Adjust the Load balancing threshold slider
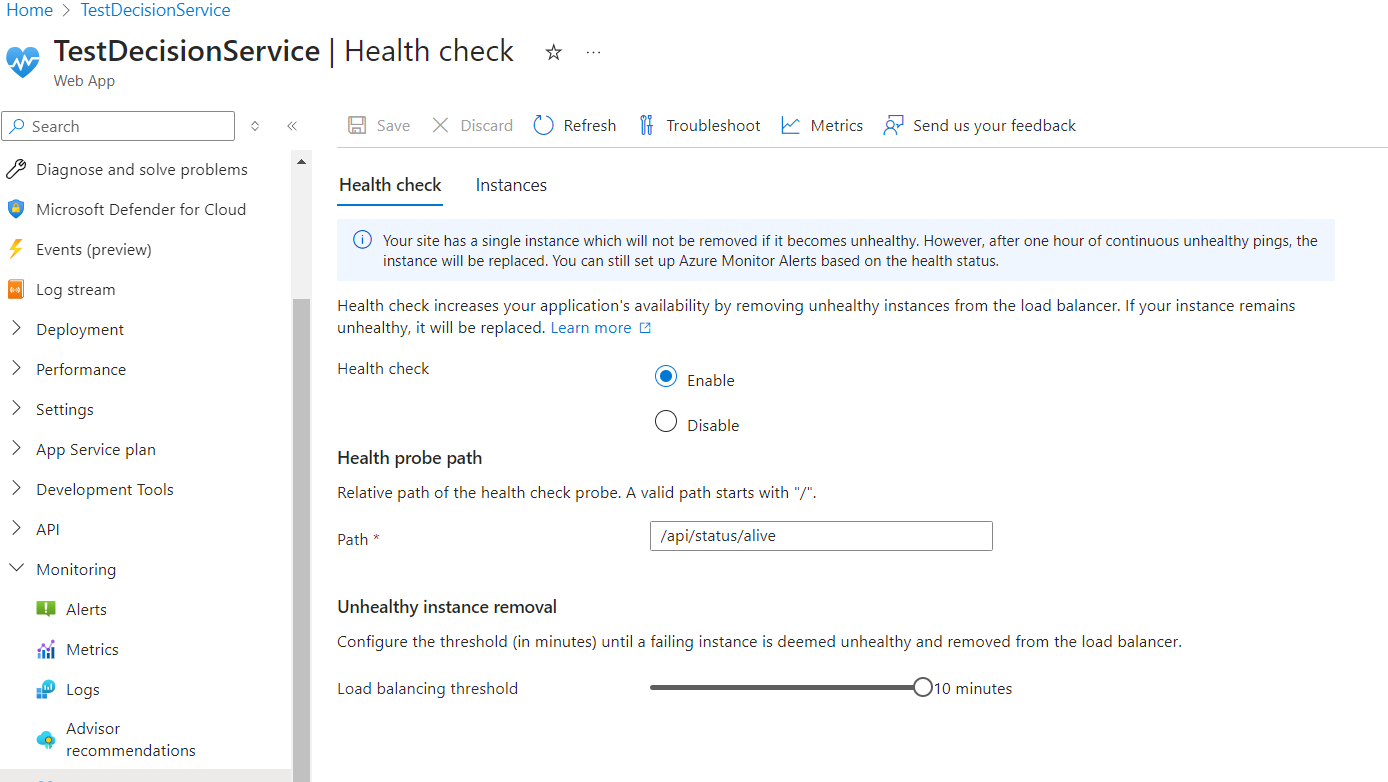Image resolution: width=1388 pixels, height=782 pixels. (x=923, y=687)
